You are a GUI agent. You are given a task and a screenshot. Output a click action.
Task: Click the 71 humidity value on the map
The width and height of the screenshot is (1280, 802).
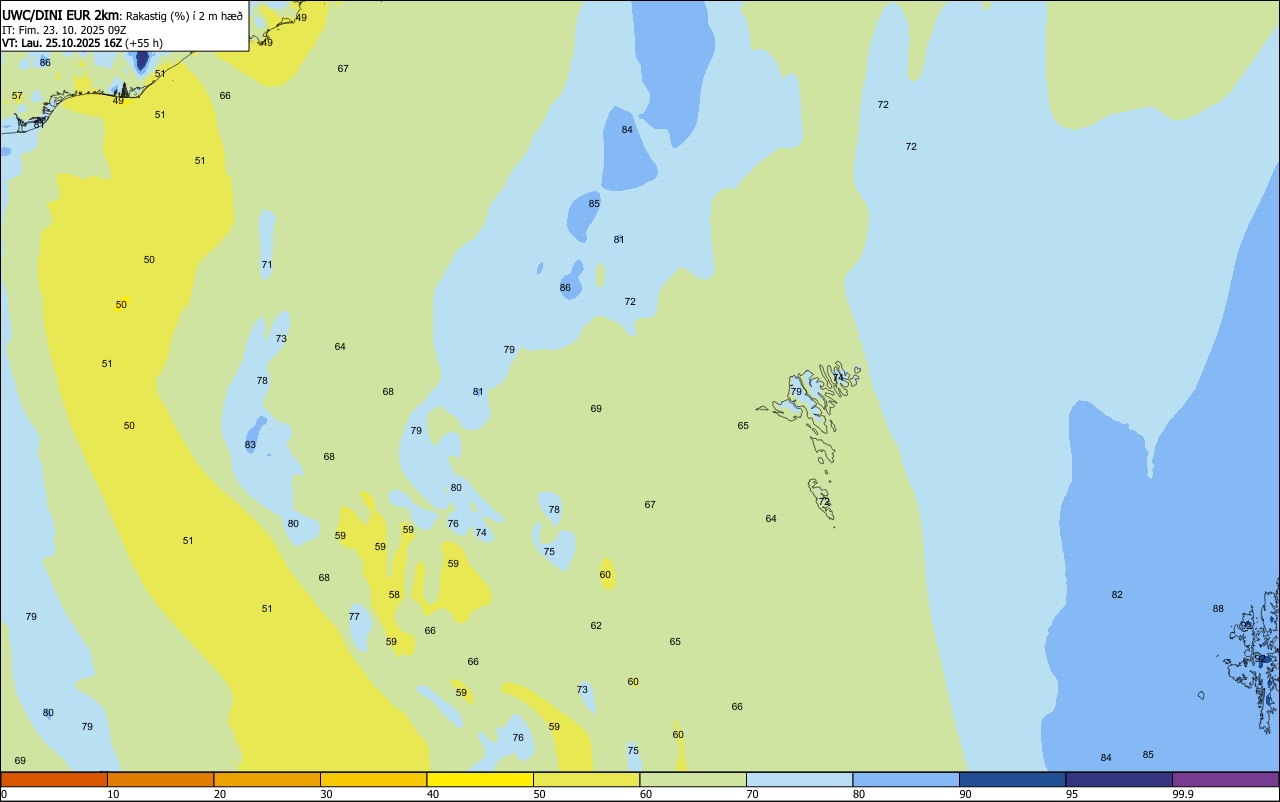coord(267,265)
